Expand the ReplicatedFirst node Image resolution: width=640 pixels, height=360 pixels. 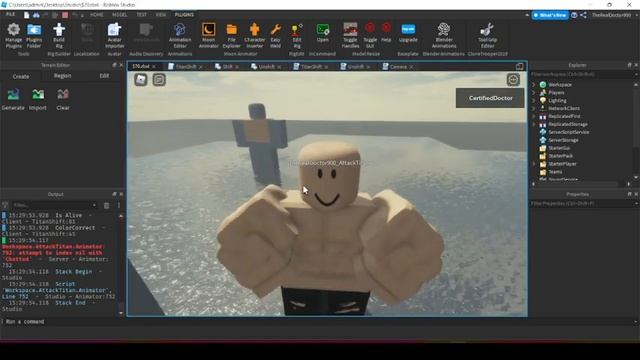pyautogui.click(x=534, y=116)
